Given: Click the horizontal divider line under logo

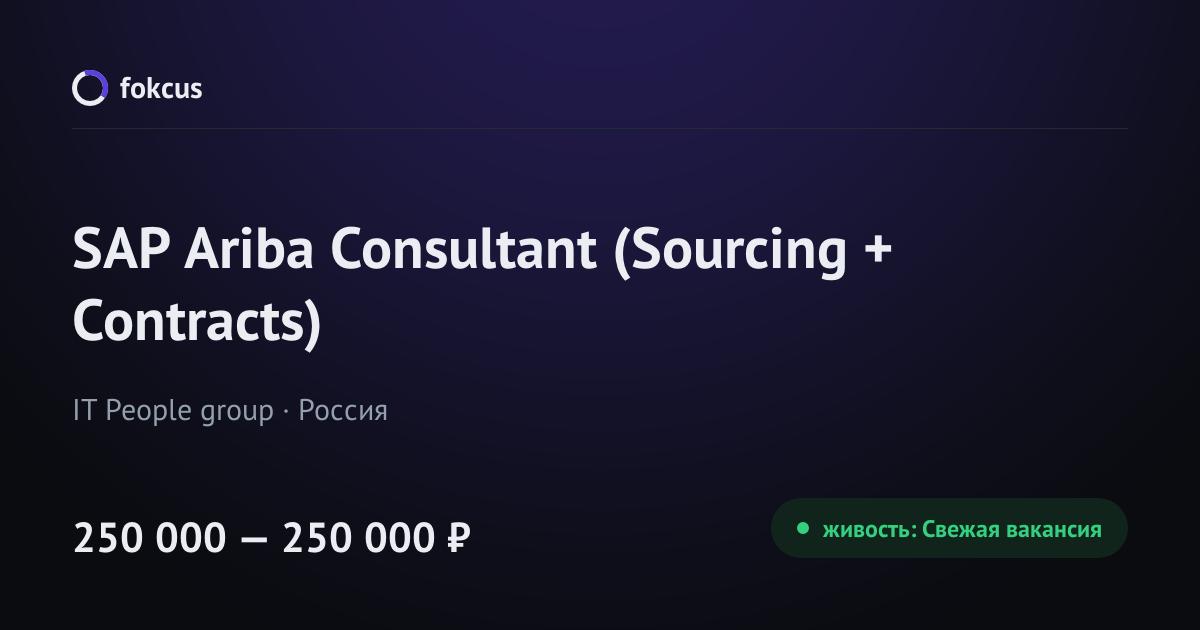Looking at the screenshot, I should [600, 129].
